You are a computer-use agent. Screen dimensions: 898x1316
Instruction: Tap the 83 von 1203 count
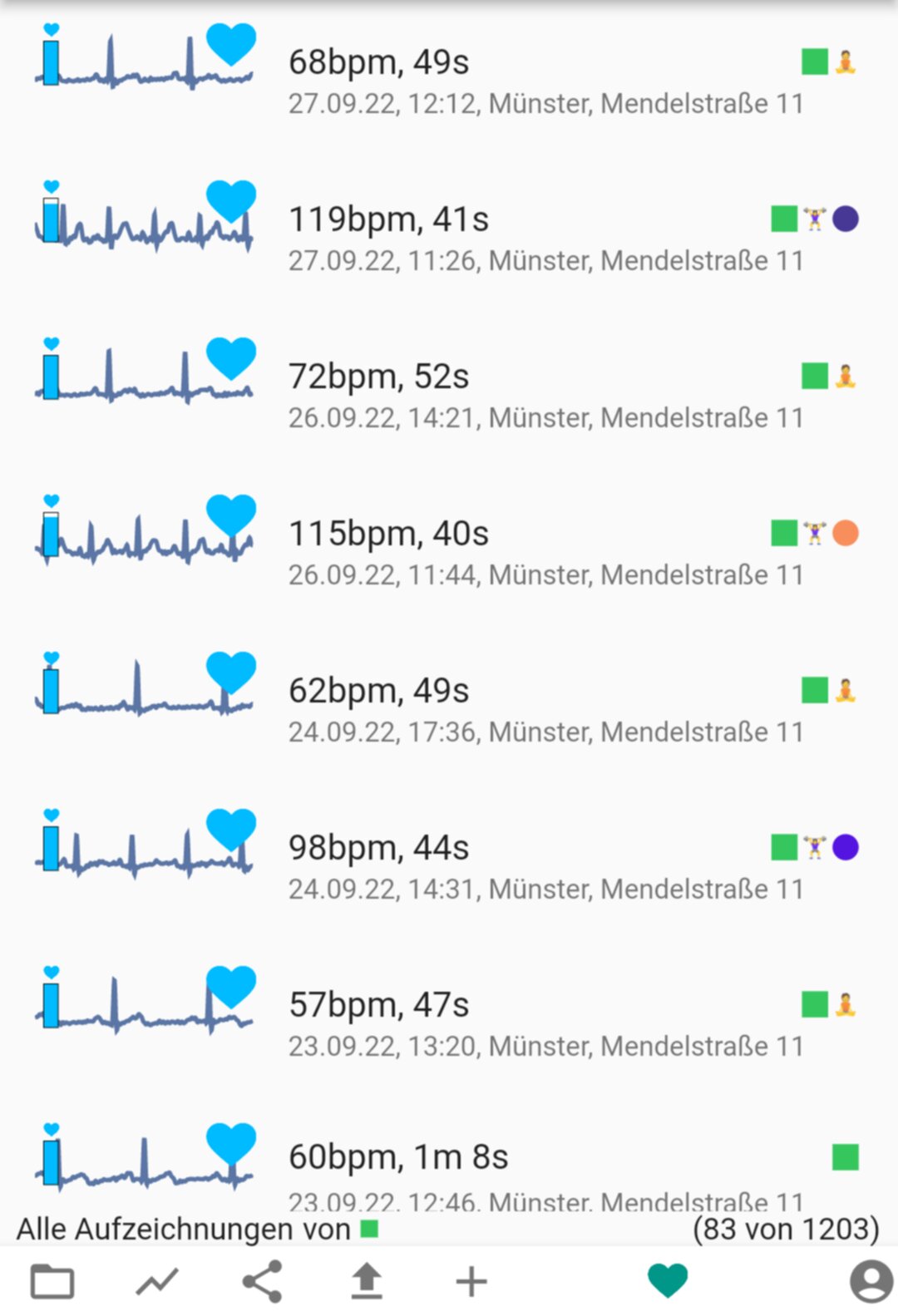pyautogui.click(x=786, y=1229)
